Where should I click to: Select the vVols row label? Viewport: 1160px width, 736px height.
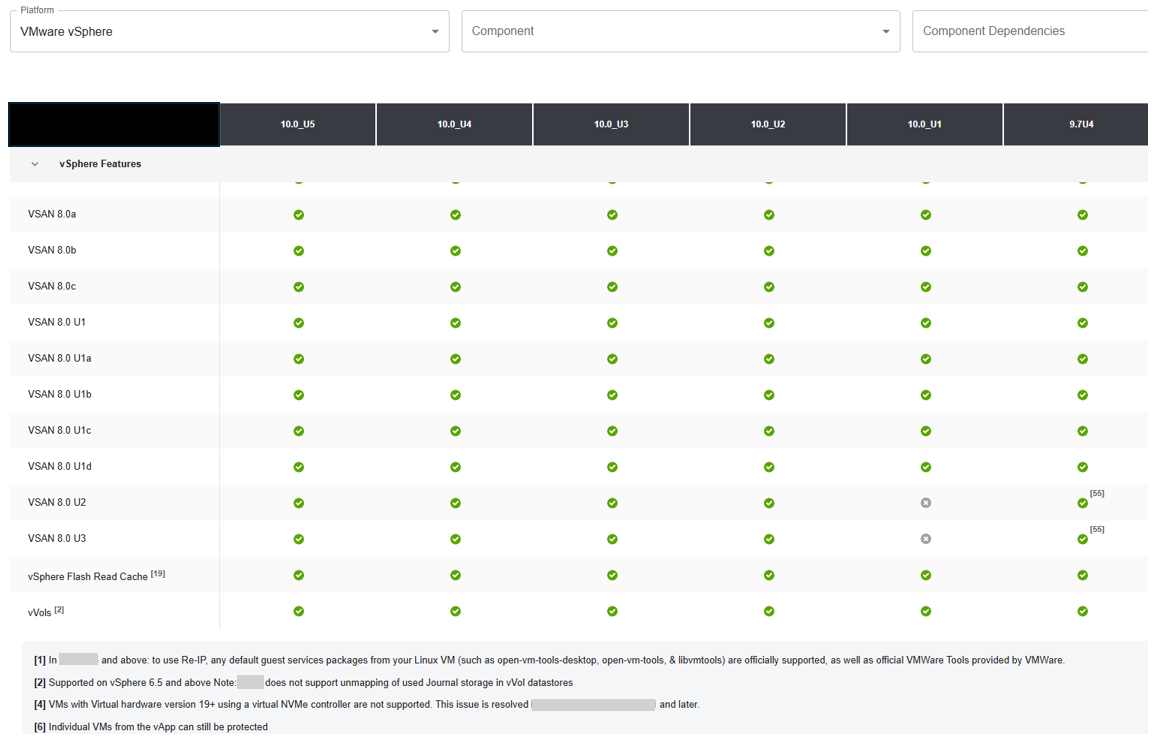tap(40, 613)
